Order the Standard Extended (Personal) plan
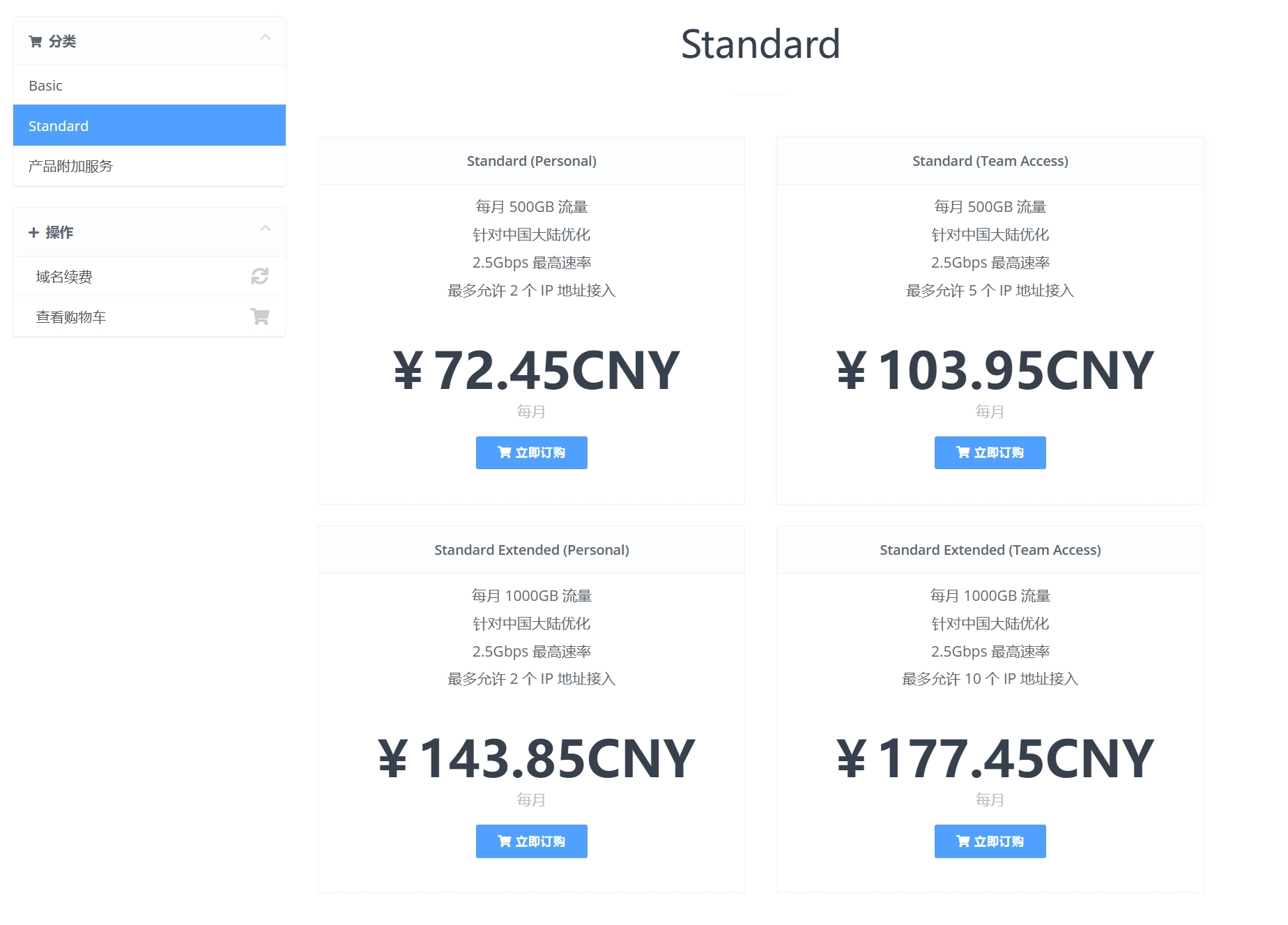 (531, 841)
